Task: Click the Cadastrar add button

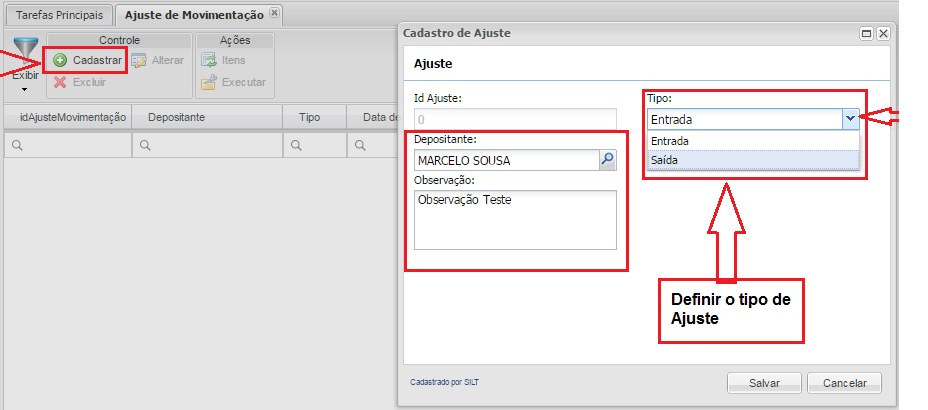Action: [x=87, y=61]
